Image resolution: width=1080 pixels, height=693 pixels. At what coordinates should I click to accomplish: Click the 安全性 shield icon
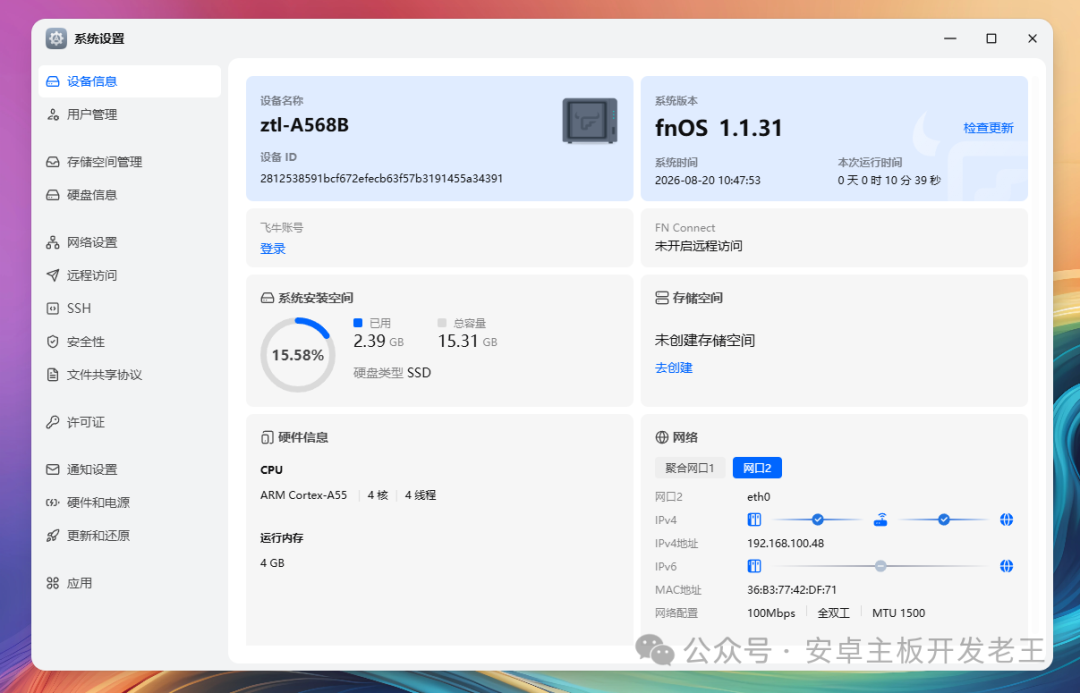pyautogui.click(x=53, y=342)
